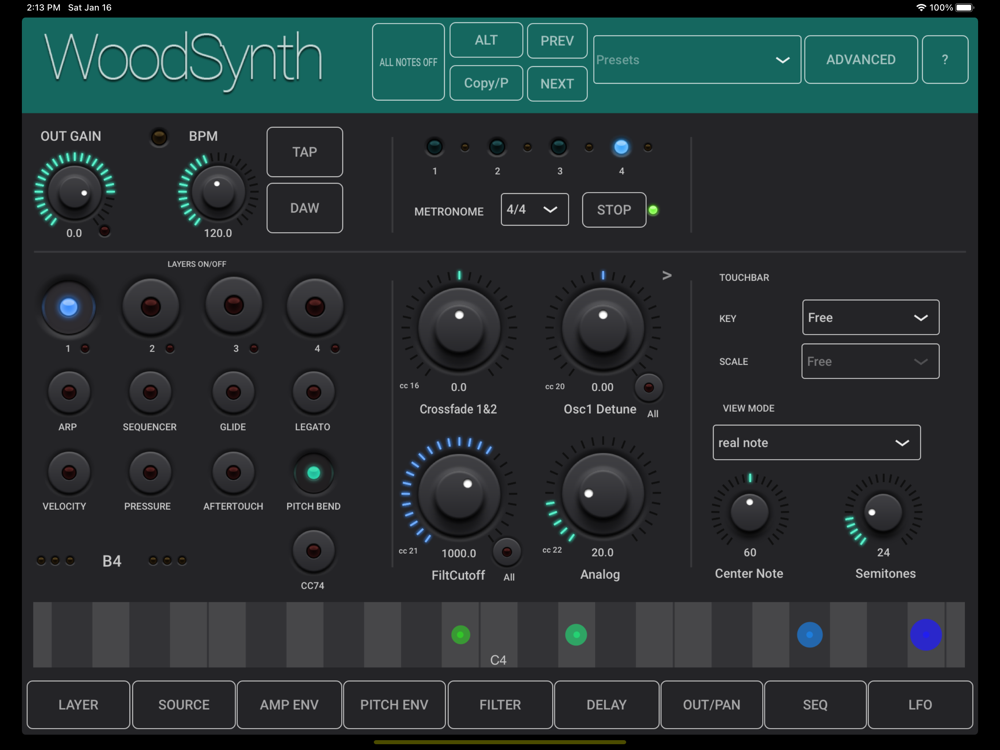Viewport: 1000px width, 750px height.
Task: Toggle the All button beside FiltCutoff
Action: point(506,552)
